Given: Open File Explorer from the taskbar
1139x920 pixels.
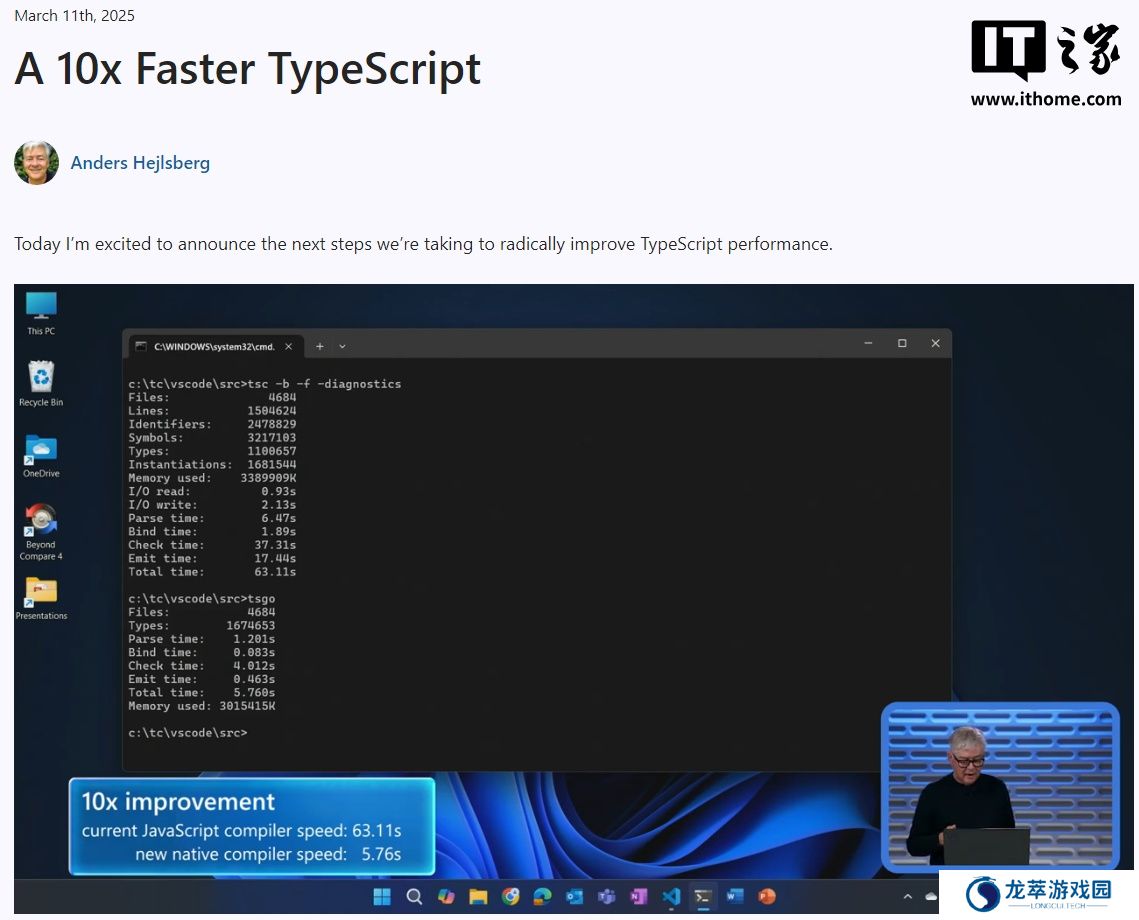Looking at the screenshot, I should tap(478, 896).
